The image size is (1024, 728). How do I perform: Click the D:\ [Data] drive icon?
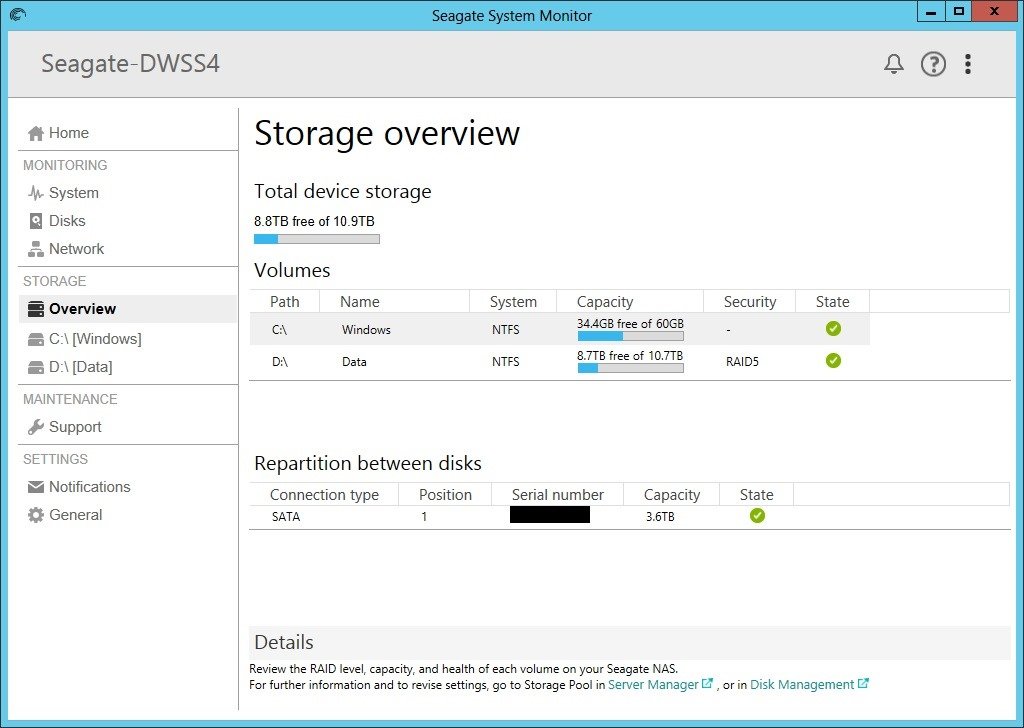coord(36,368)
